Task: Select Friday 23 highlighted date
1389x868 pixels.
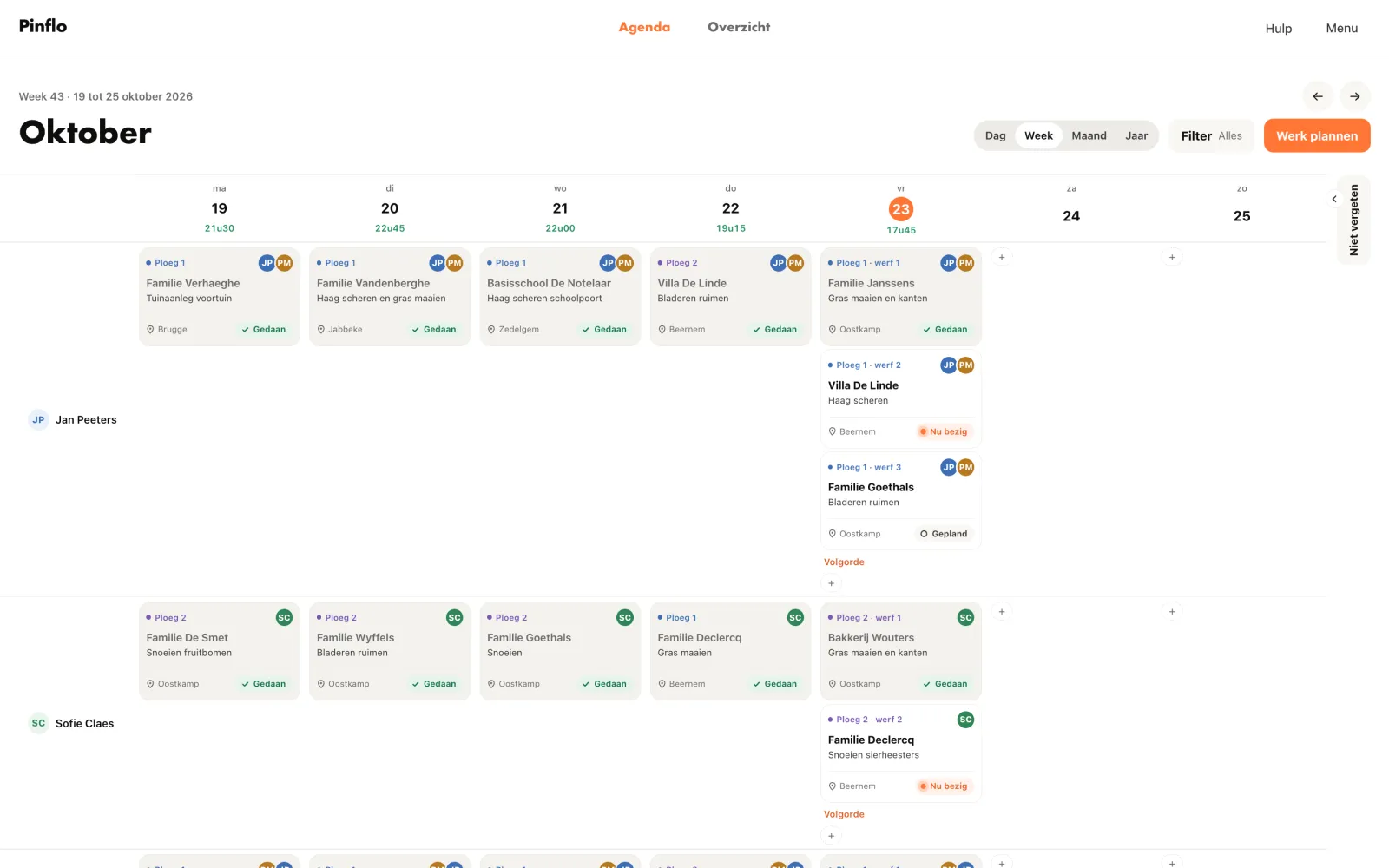Action: coord(901,209)
